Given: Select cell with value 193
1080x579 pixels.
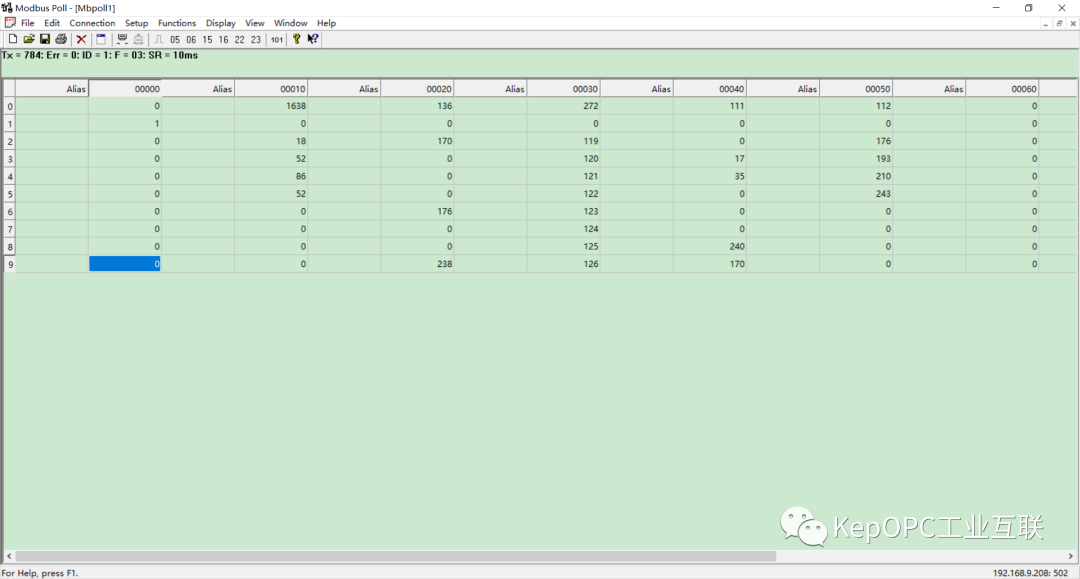Looking at the screenshot, I should tap(856, 158).
